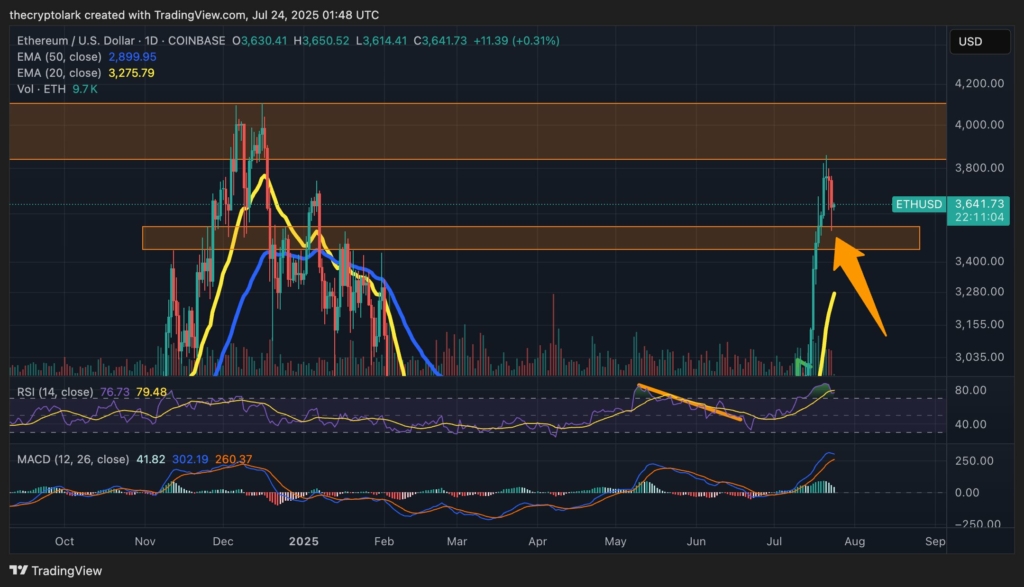
Task: Click the ETHUSD symbol tag on price line
Action: point(919,204)
